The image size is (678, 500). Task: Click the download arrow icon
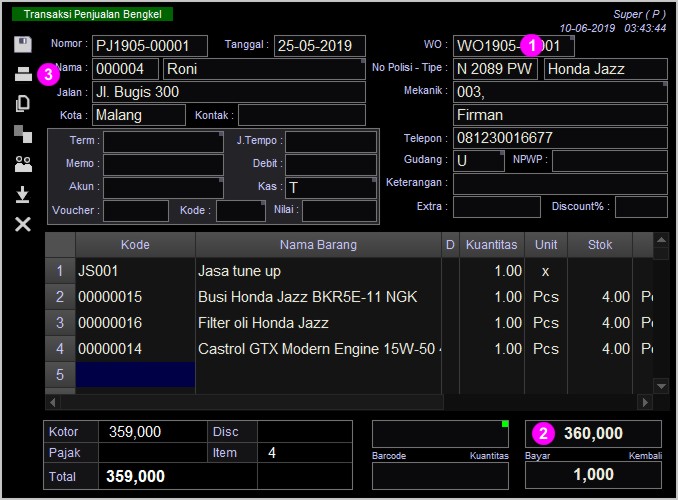coord(23,194)
